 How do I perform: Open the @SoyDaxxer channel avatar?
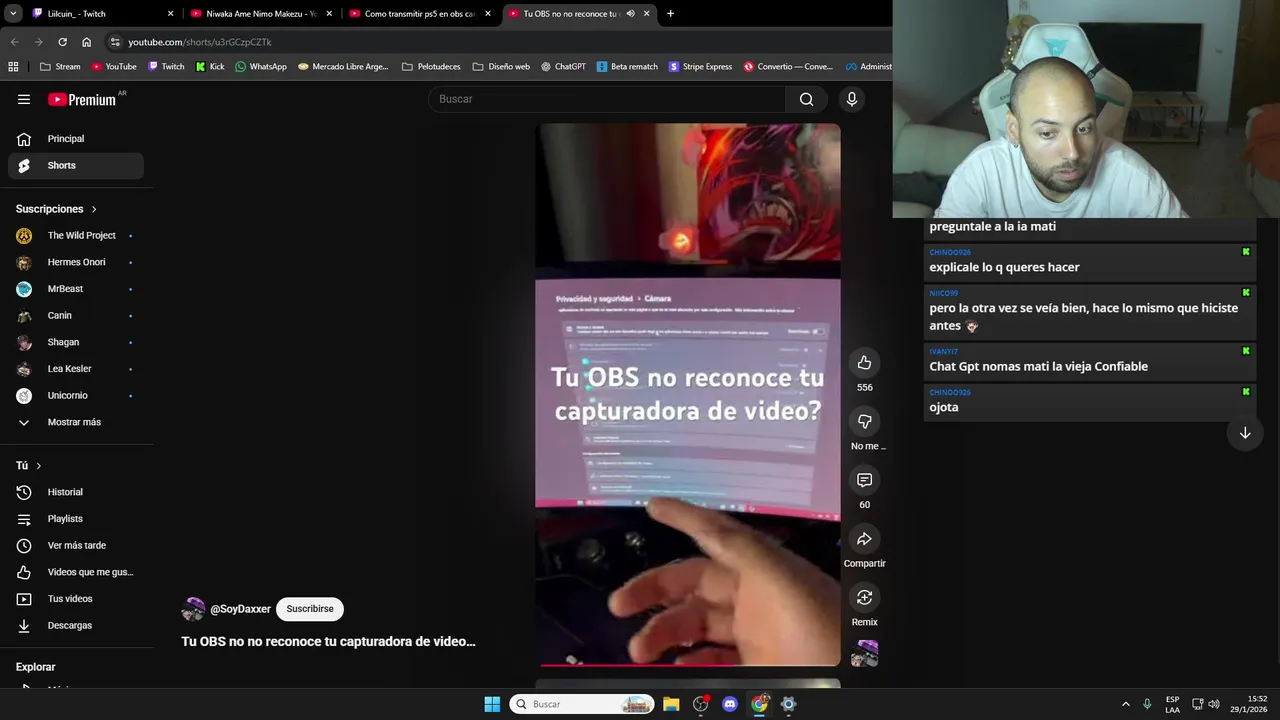[193, 609]
